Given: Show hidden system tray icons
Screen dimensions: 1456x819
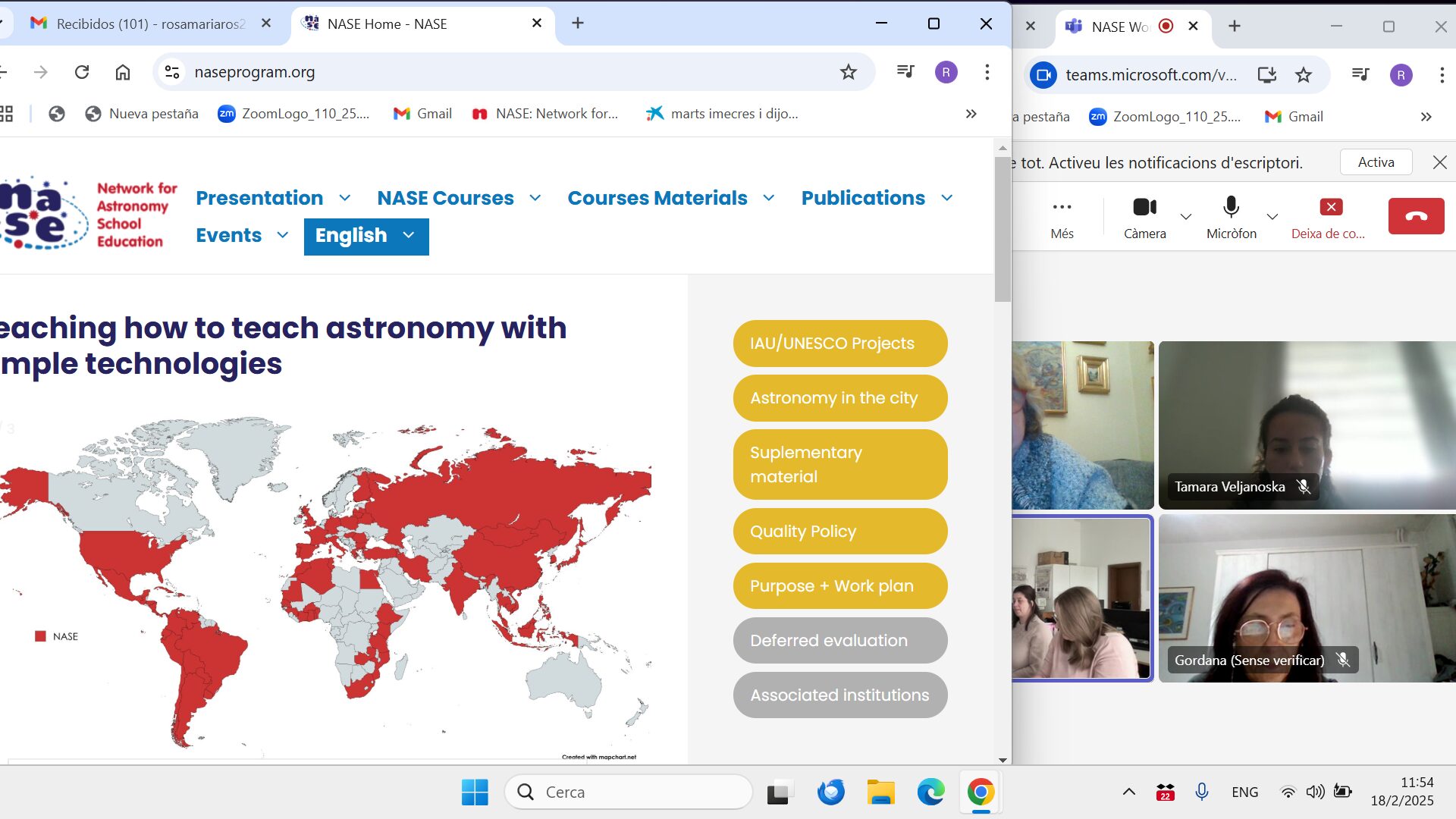Looking at the screenshot, I should click(x=1128, y=792).
